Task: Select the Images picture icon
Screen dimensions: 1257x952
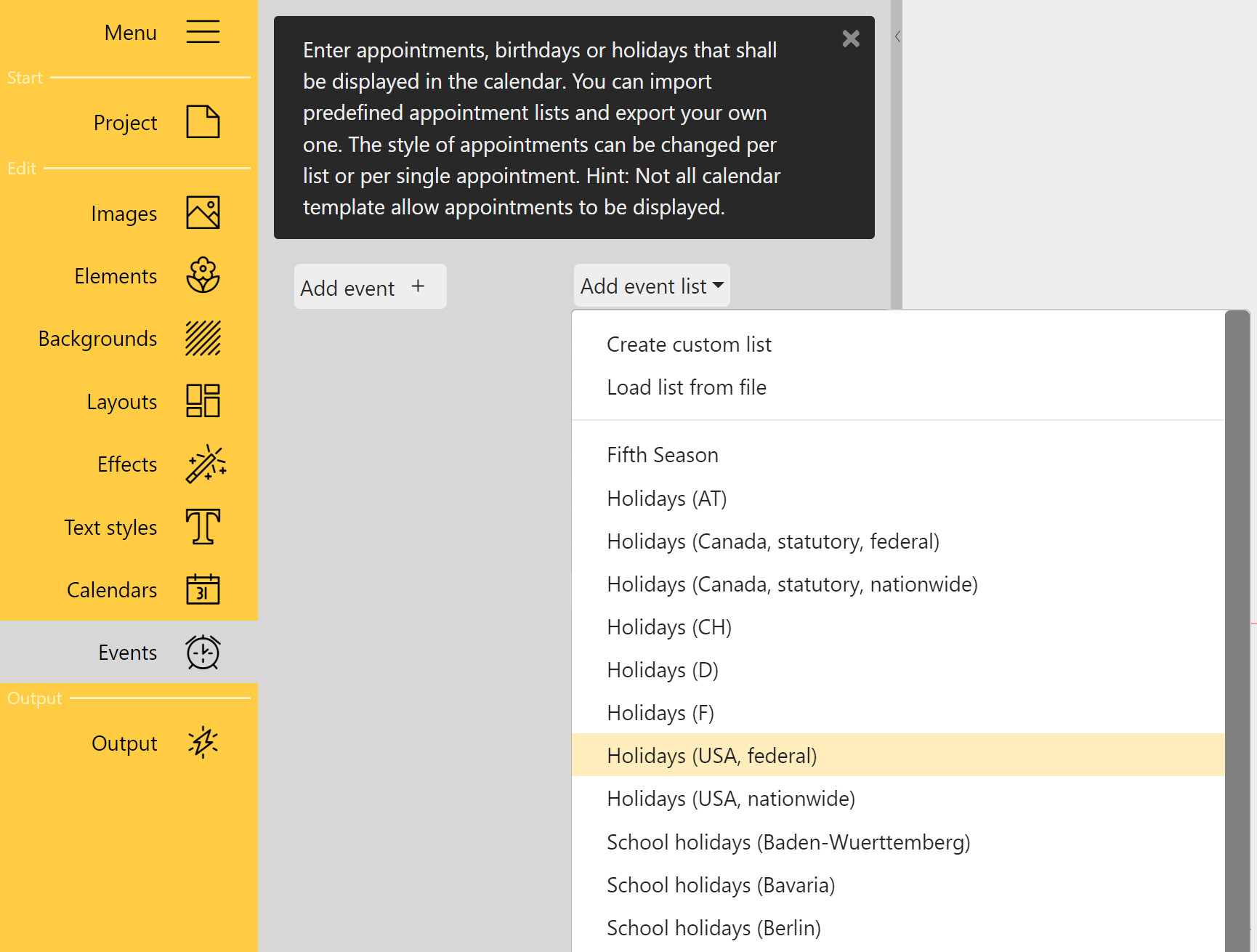Action: [203, 213]
